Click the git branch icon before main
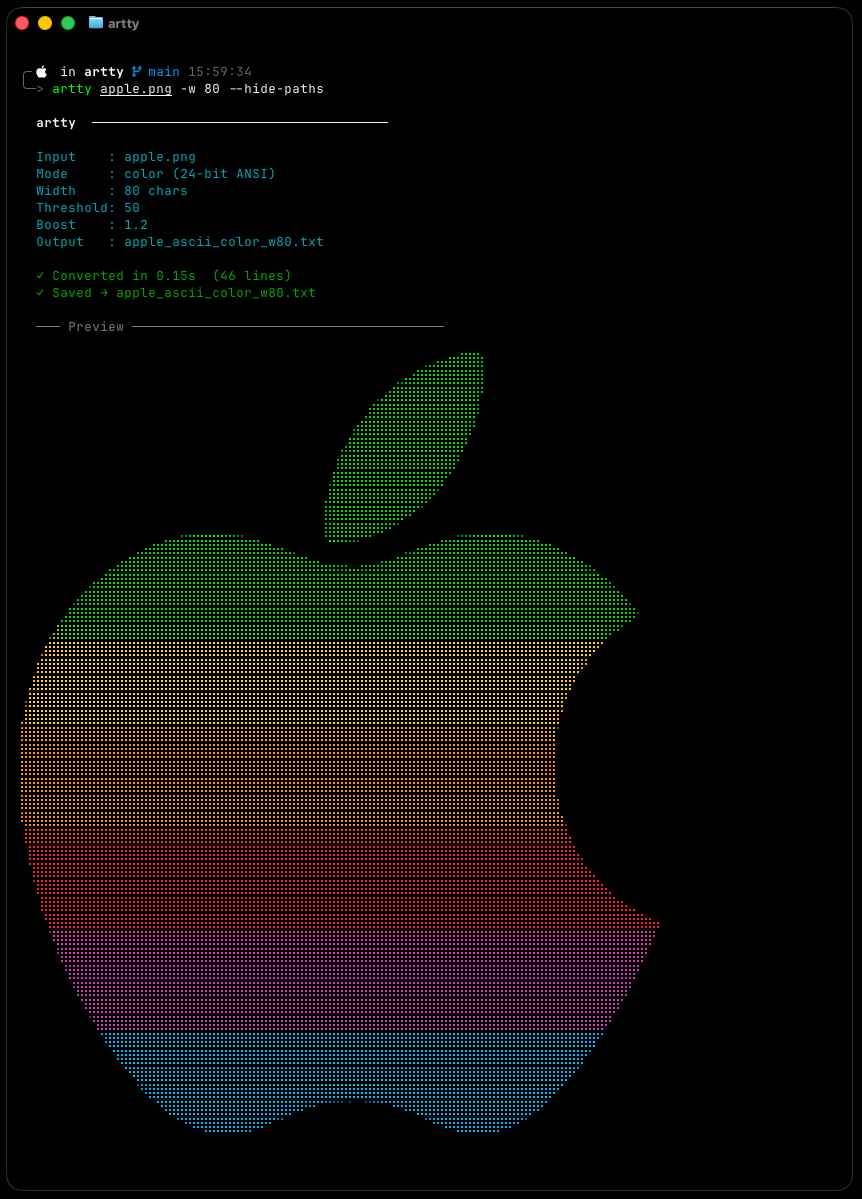 139,71
